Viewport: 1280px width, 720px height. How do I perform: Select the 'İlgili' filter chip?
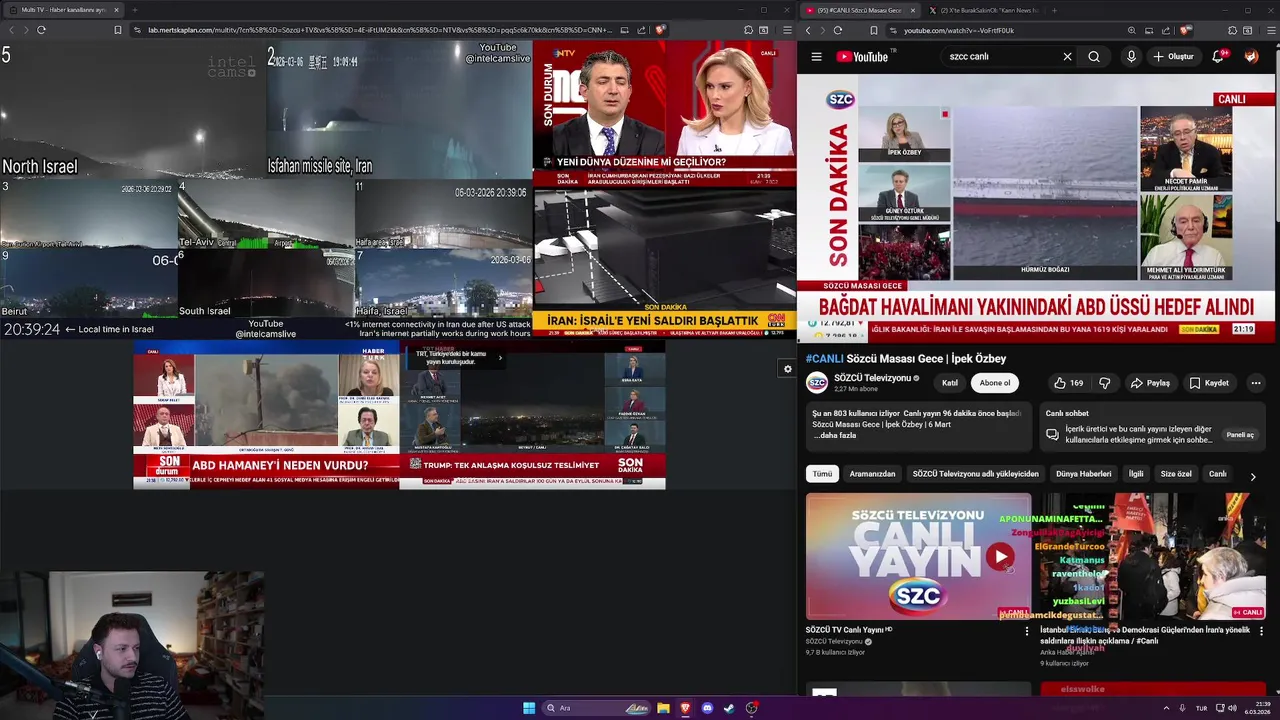[x=1136, y=474]
